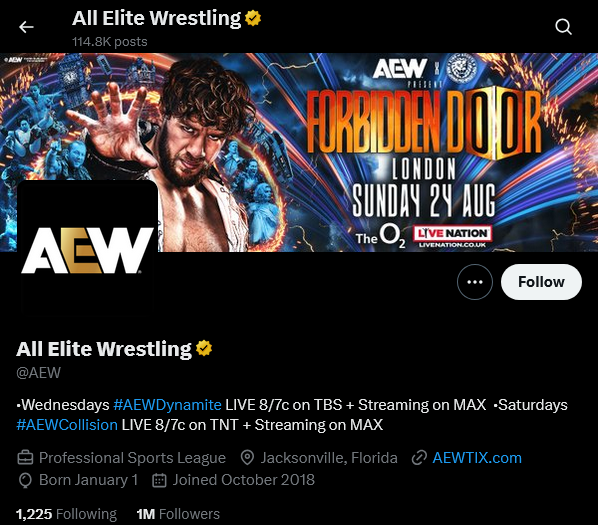Follow the All Elite Wrestling account
The width and height of the screenshot is (598, 525).
coord(541,282)
